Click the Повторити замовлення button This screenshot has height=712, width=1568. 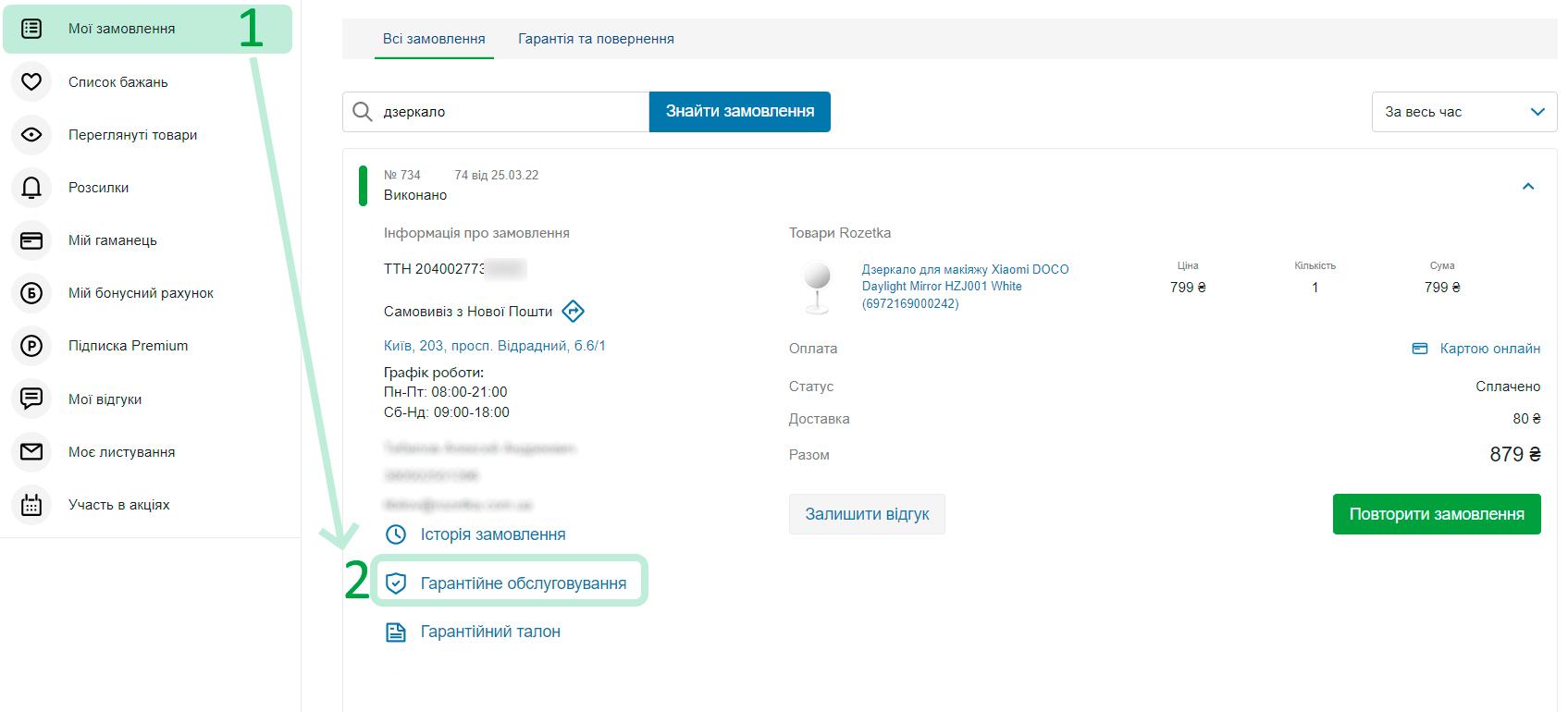tap(1437, 514)
